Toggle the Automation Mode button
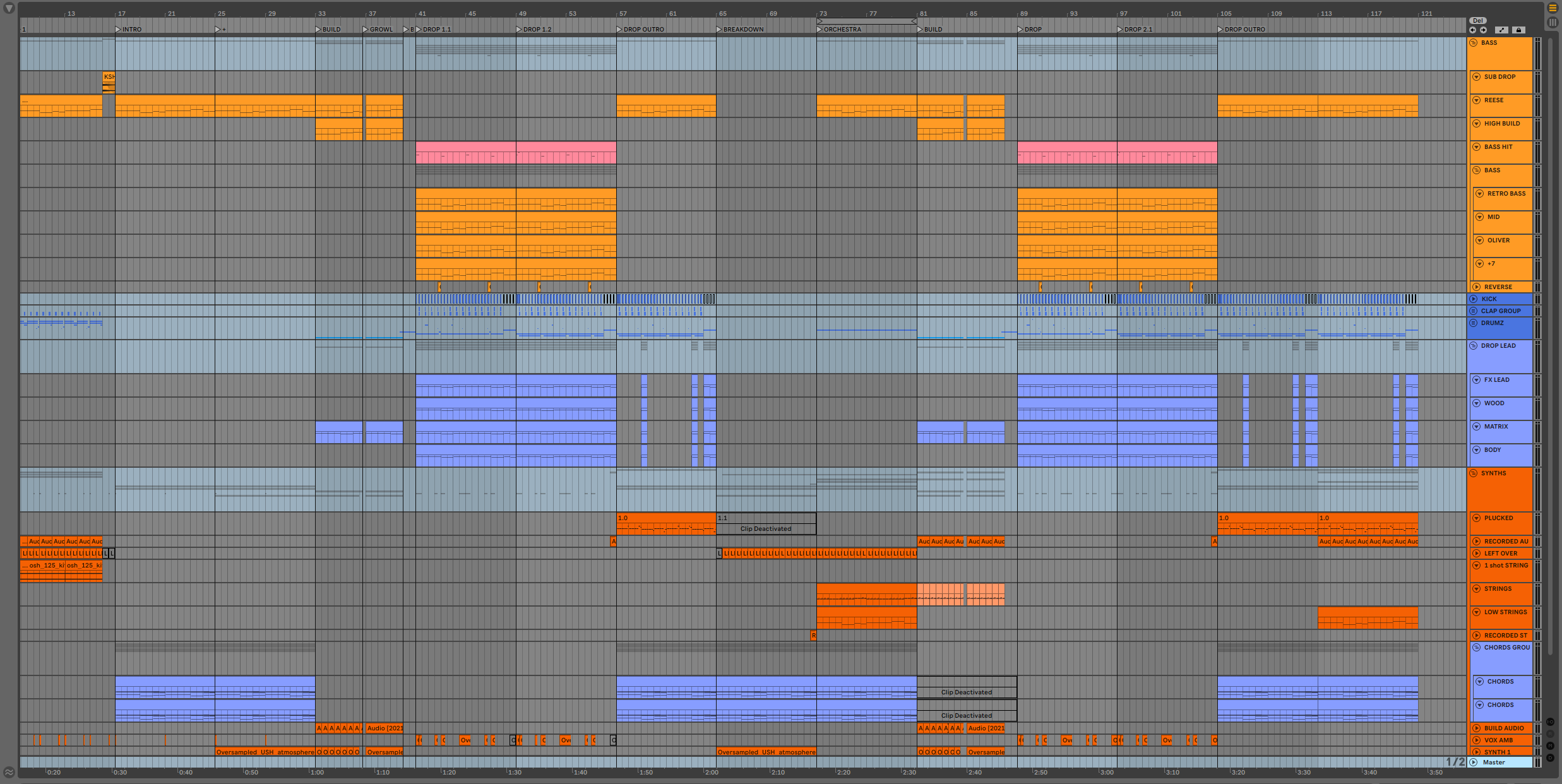The width and height of the screenshot is (1562, 784). tap(1501, 30)
